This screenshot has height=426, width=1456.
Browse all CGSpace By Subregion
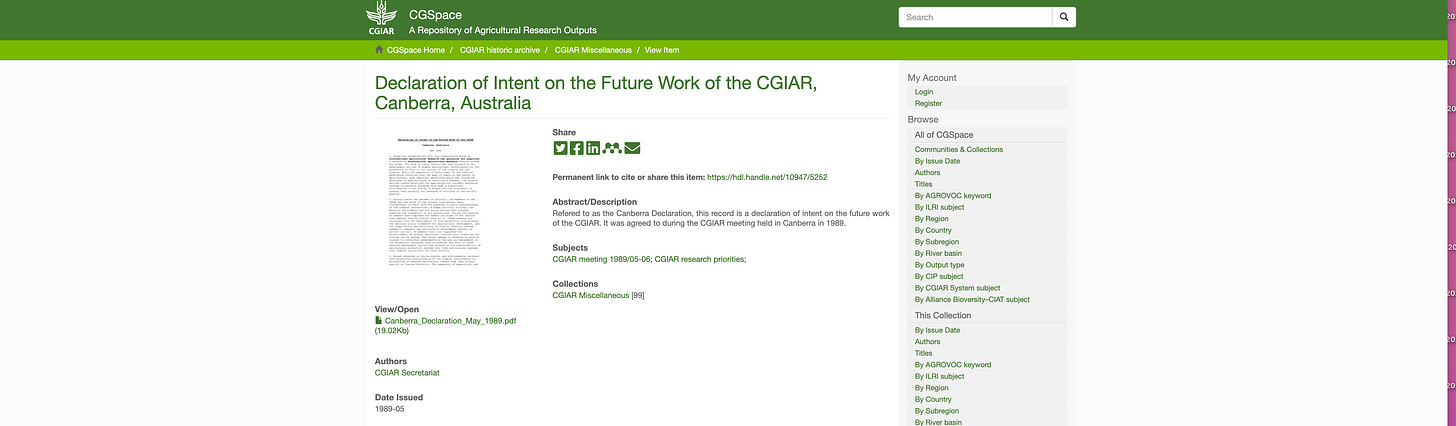937,241
